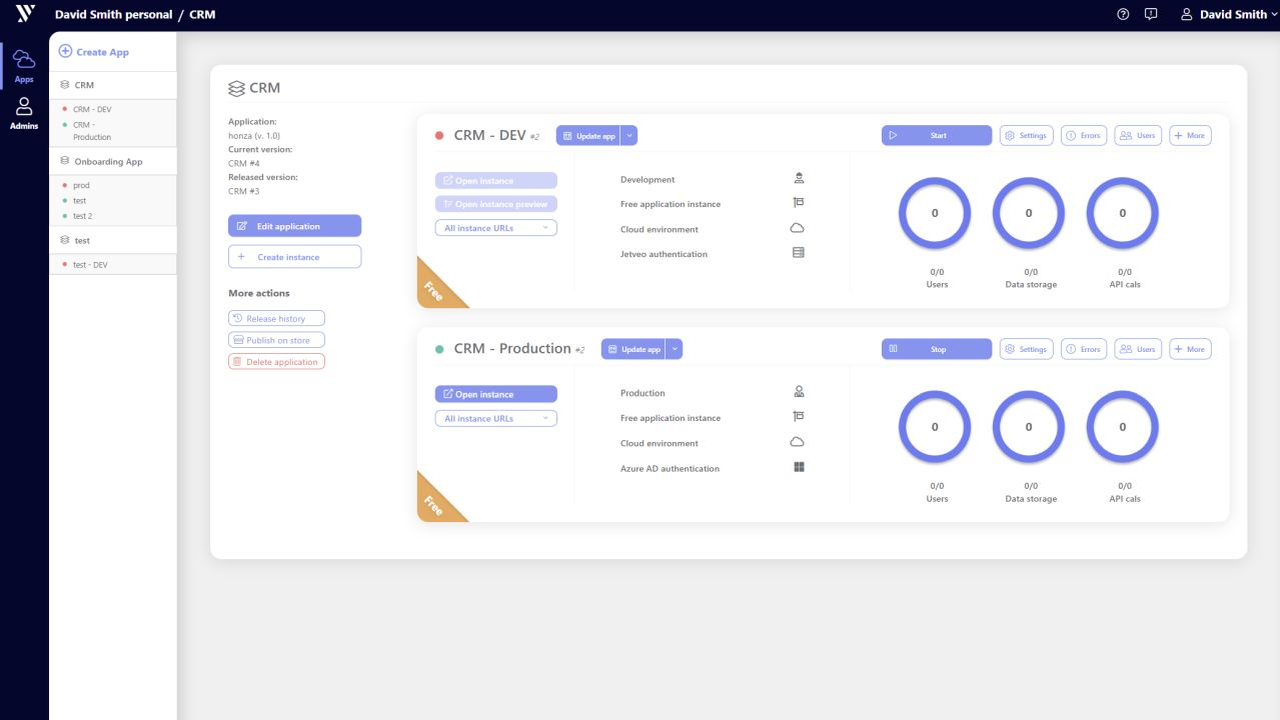
Task: Click the Jetveo authentication icon
Action: (x=798, y=253)
